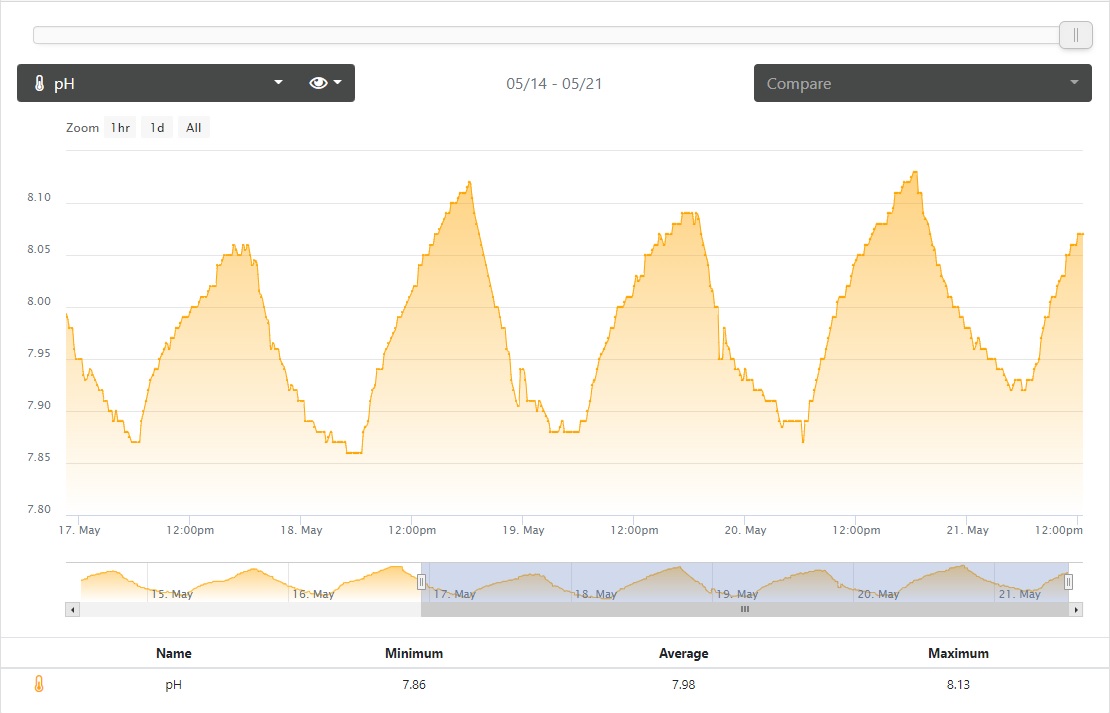Click the navigator scrollbar left arrow
The width and height of the screenshot is (1110, 713).
click(72, 609)
